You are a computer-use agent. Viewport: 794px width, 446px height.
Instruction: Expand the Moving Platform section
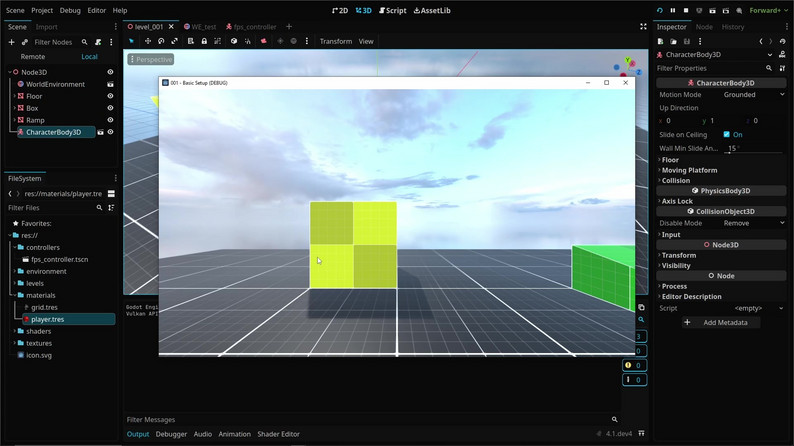tap(688, 170)
